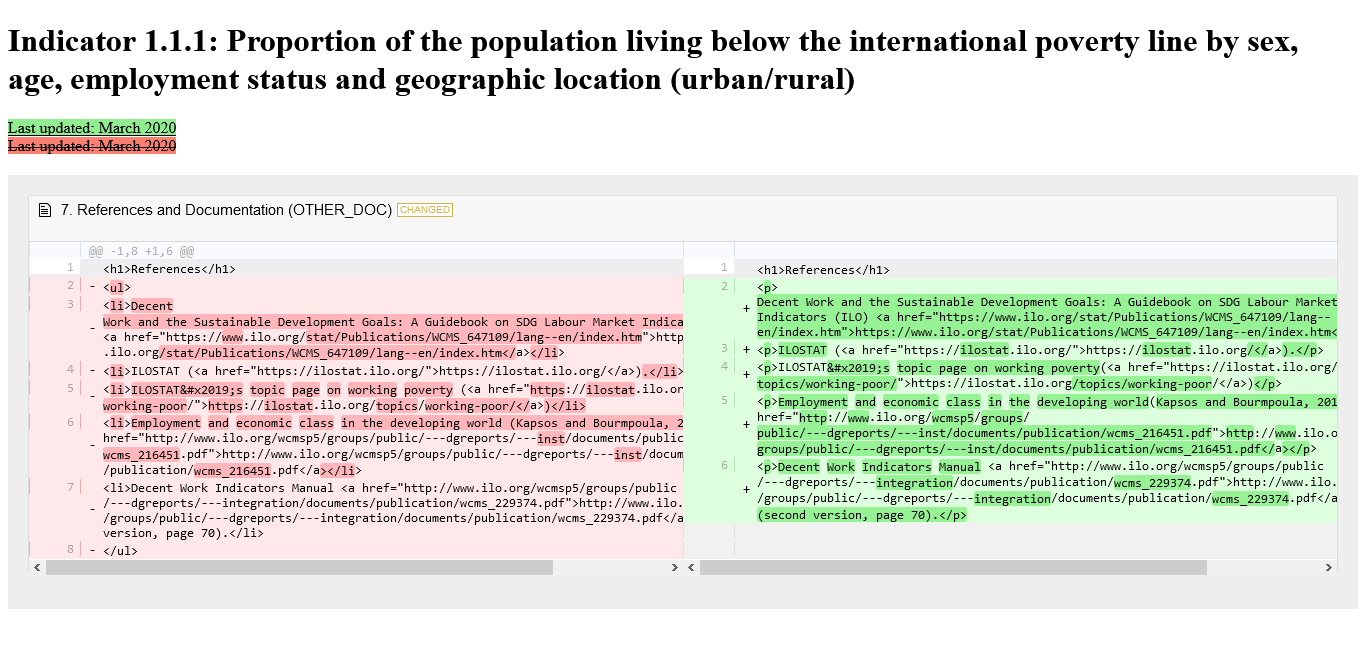Screen dimensions: 1366x654
Task: Click line number 1 in the left pane
Action: click(68, 268)
